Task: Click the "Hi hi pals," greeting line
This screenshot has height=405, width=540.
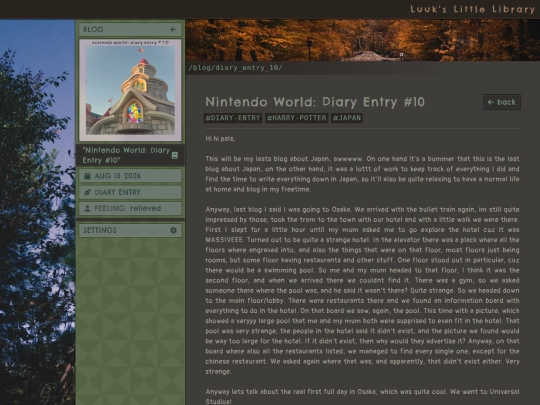Action: 220,139
